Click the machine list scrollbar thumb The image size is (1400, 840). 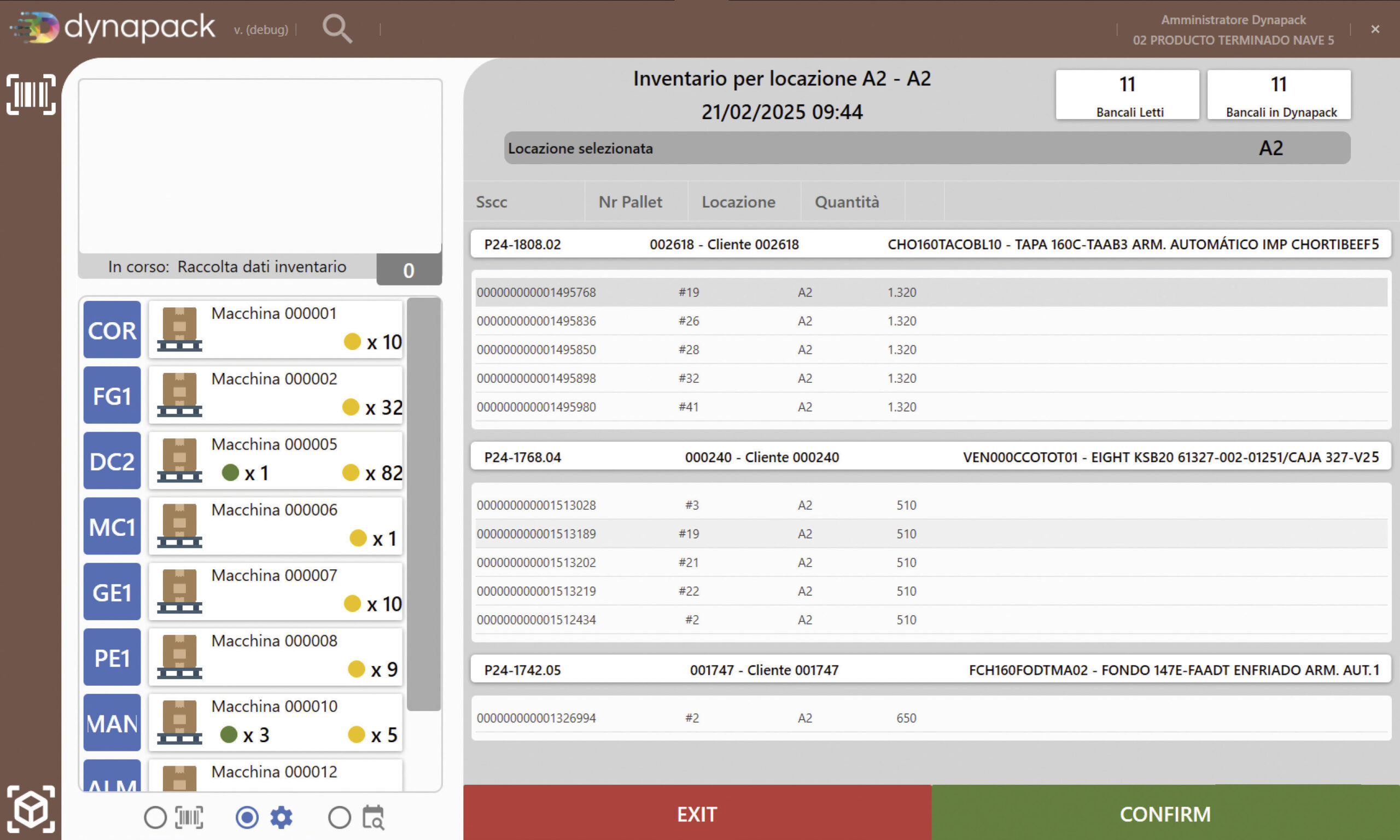[x=424, y=504]
